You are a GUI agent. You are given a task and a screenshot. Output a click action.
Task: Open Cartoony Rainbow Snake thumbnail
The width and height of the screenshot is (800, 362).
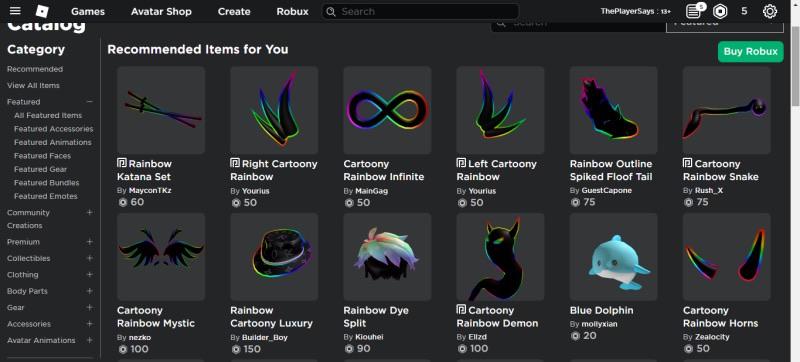727,110
